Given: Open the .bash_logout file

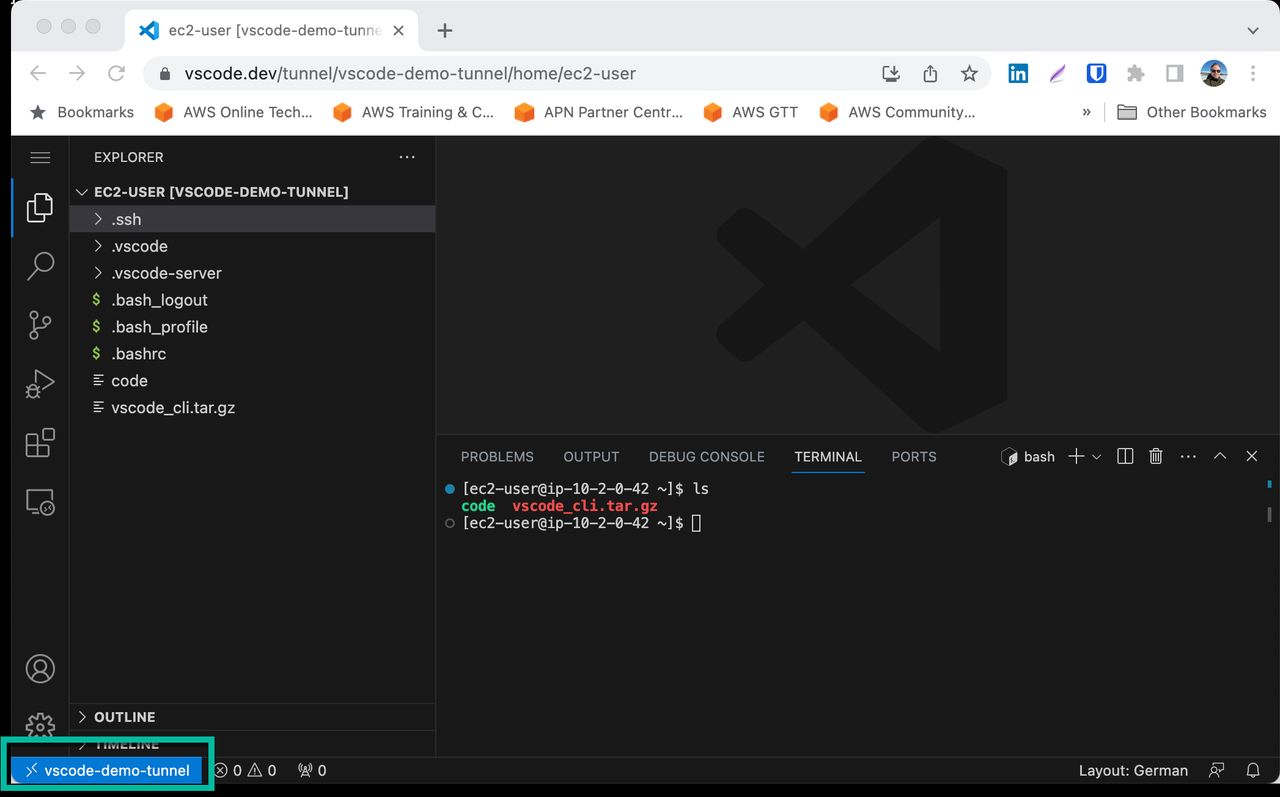Looking at the screenshot, I should point(252,300).
